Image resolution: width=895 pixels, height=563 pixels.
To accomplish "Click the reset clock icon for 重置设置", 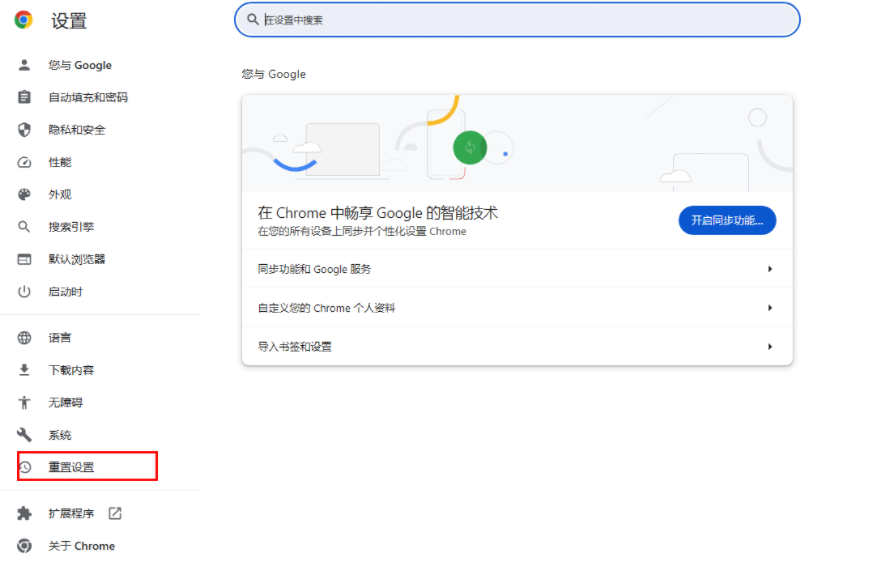I will [x=25, y=467].
